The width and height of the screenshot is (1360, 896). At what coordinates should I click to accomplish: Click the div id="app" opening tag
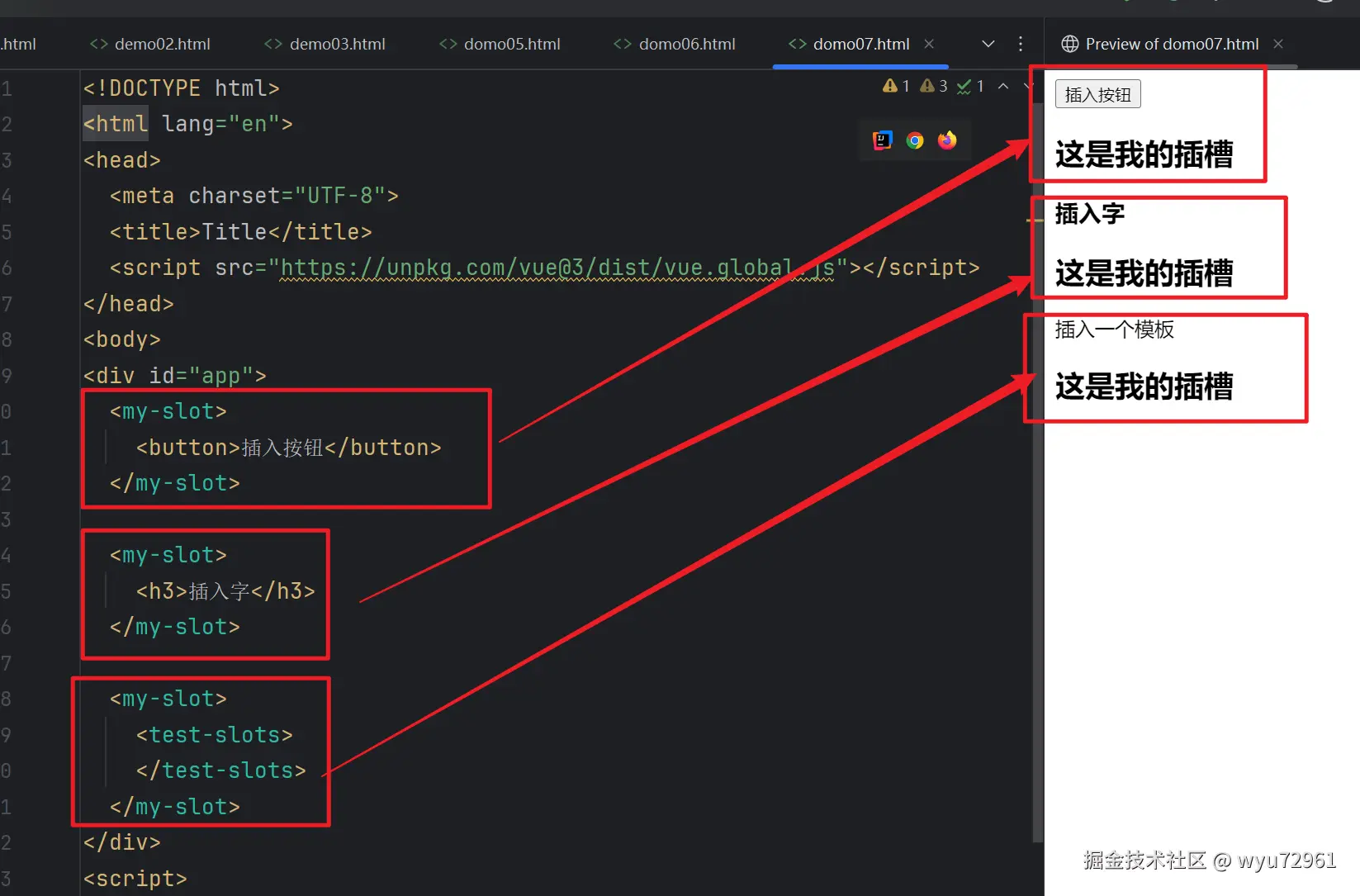tap(175, 376)
